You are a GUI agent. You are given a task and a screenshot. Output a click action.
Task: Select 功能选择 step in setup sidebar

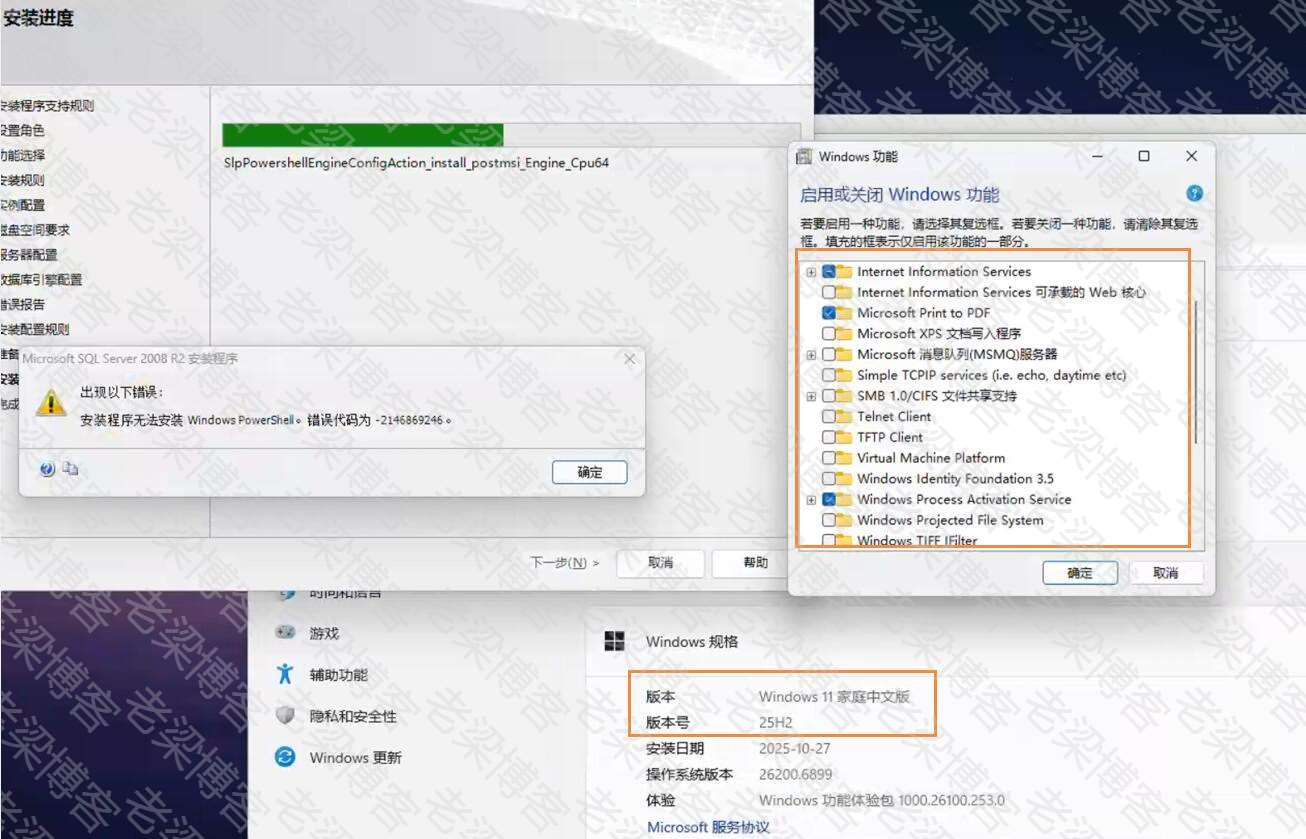click(x=24, y=155)
